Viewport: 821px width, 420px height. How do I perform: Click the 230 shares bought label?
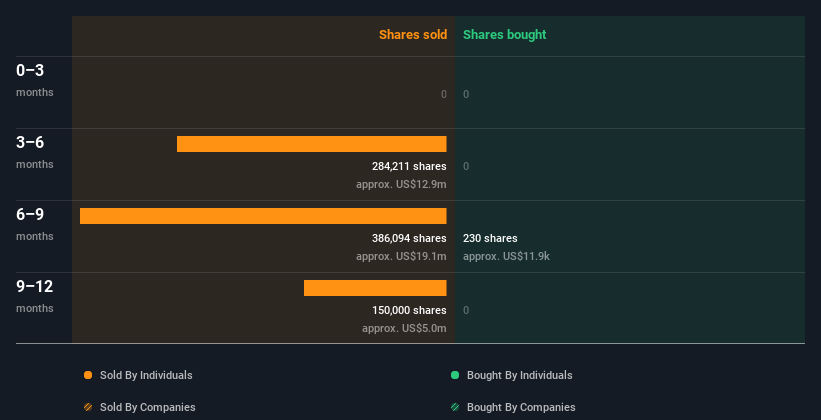pos(490,238)
